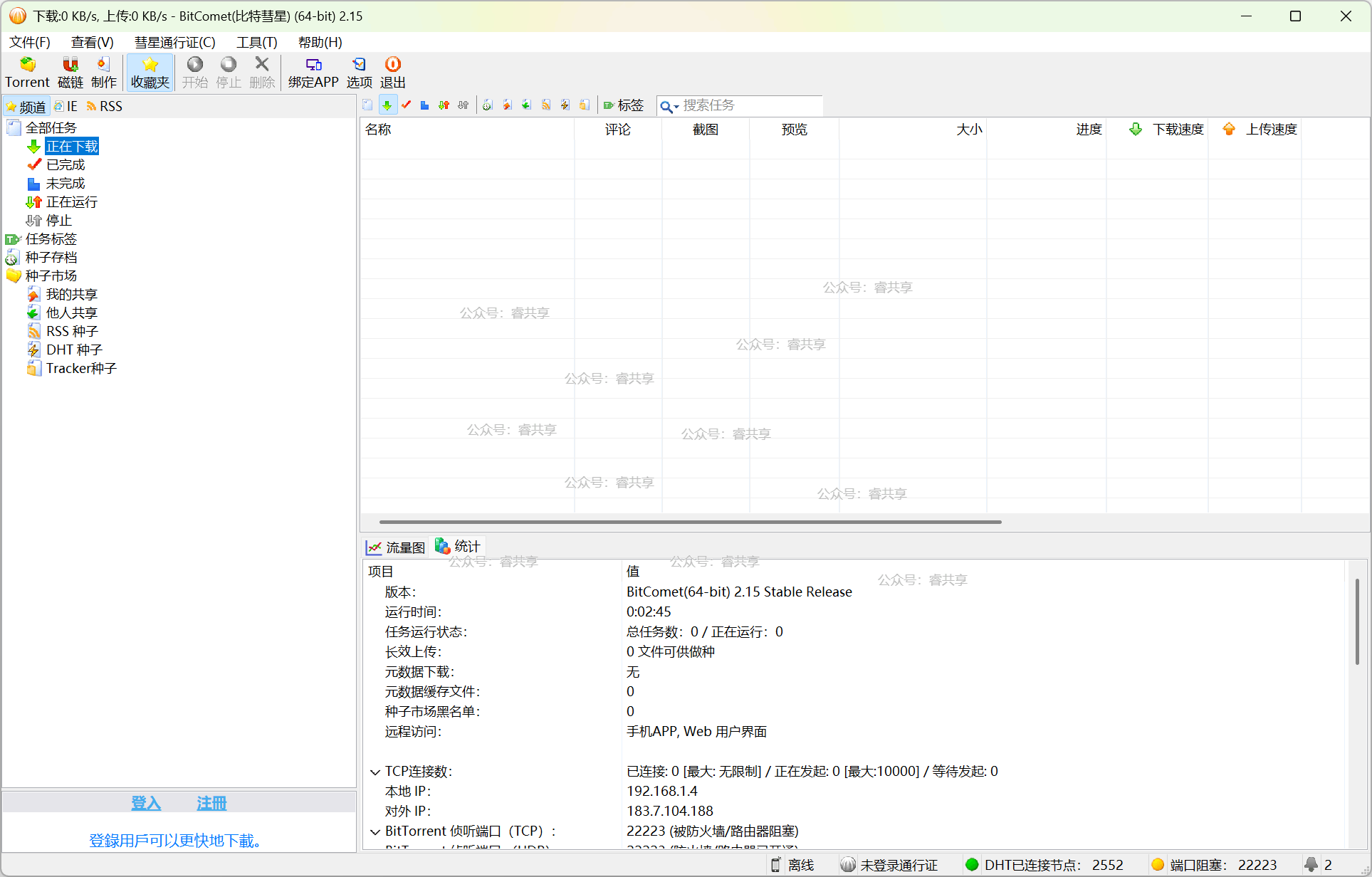Click the 上传速度 column header

(1255, 130)
